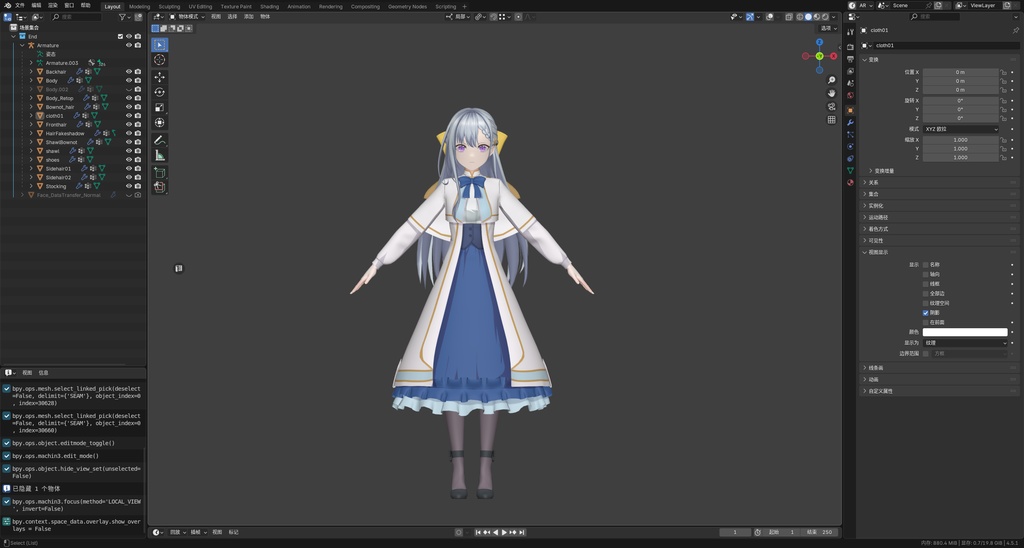Image resolution: width=1024 pixels, height=548 pixels.
Task: Uncheck the 阴影 (Shadow) checkbox
Action: coord(925,313)
